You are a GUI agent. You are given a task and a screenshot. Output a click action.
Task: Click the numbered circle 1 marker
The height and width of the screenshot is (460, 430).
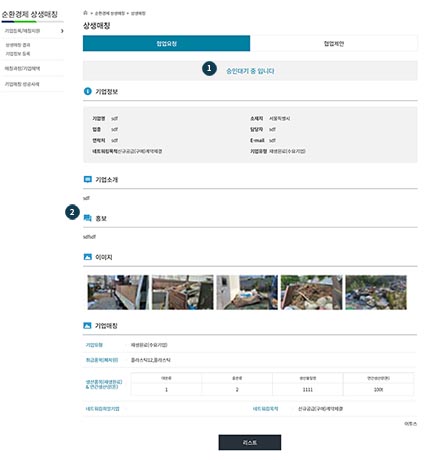(x=209, y=68)
